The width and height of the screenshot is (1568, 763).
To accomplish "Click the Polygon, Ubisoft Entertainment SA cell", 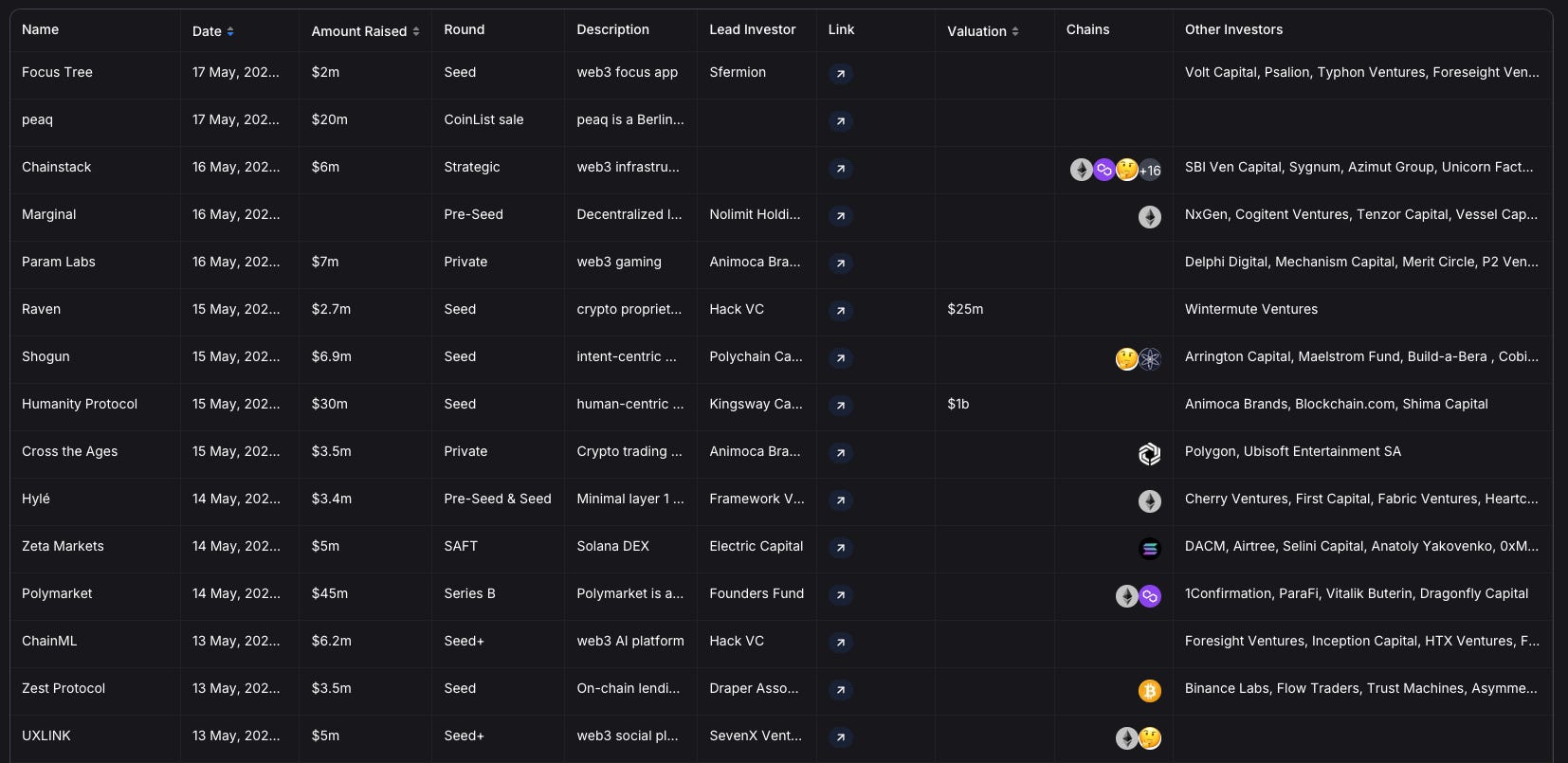I will click(1362, 452).
